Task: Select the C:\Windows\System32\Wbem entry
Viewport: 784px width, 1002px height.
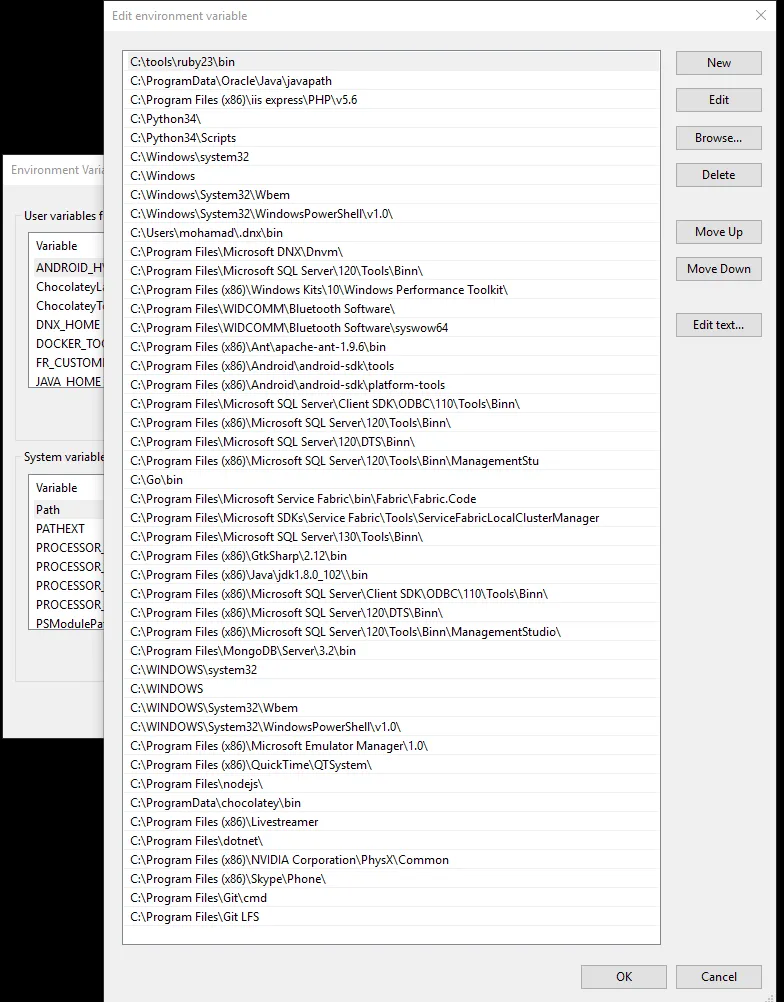Action: pyautogui.click(x=391, y=195)
